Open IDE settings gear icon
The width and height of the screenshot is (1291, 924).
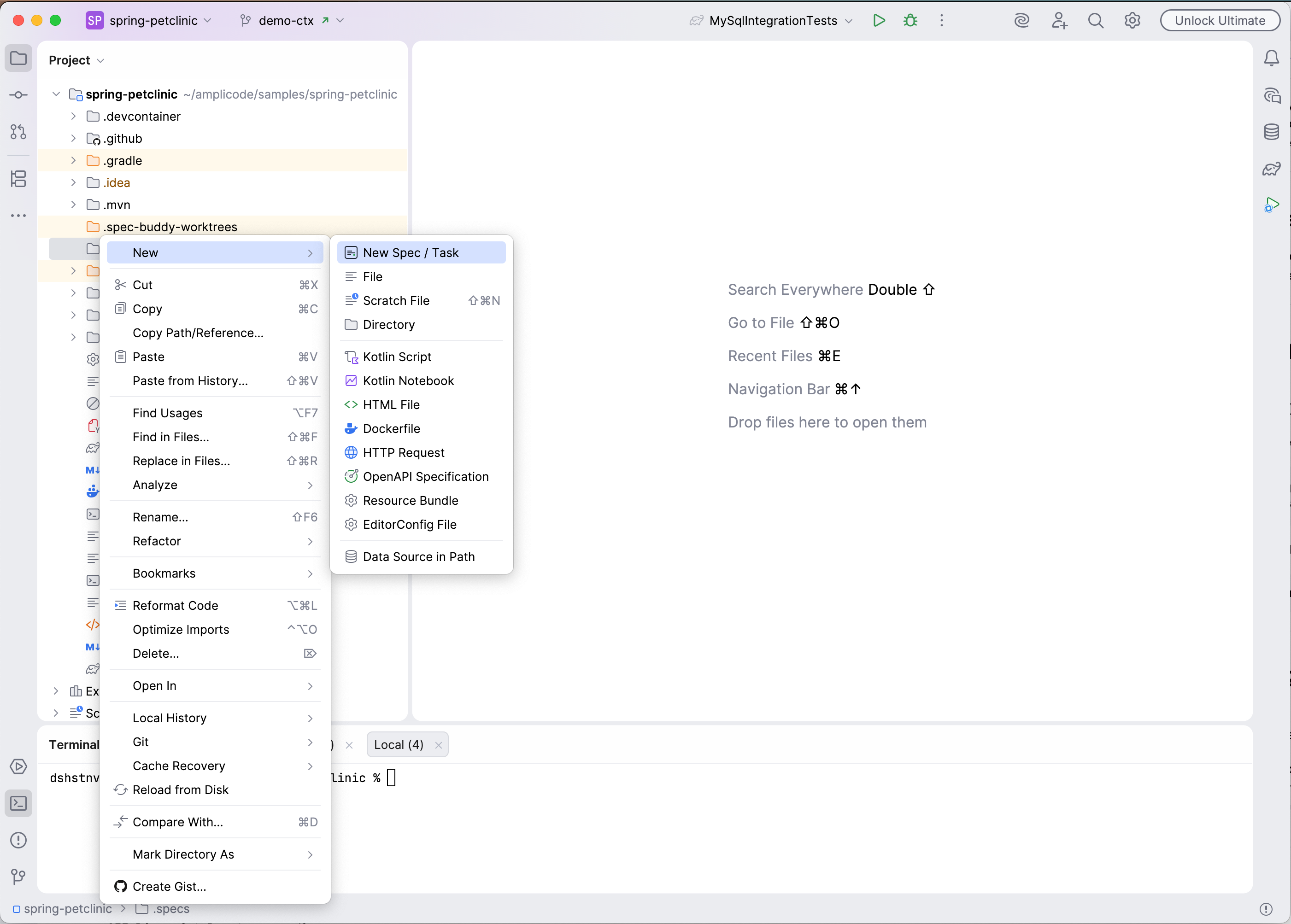[x=1132, y=20]
